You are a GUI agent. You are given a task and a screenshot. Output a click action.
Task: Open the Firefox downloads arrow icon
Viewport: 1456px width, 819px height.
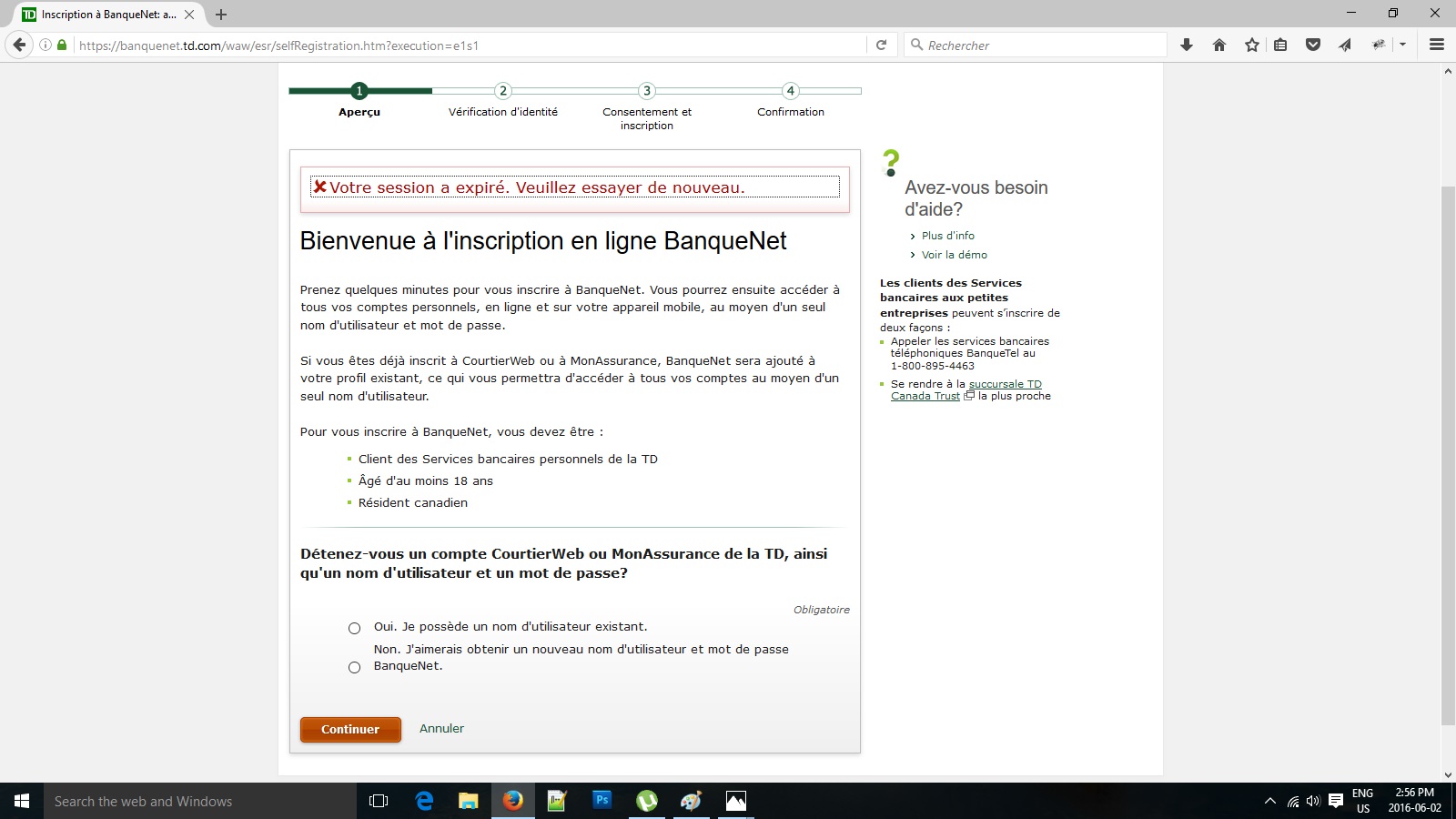(1187, 45)
